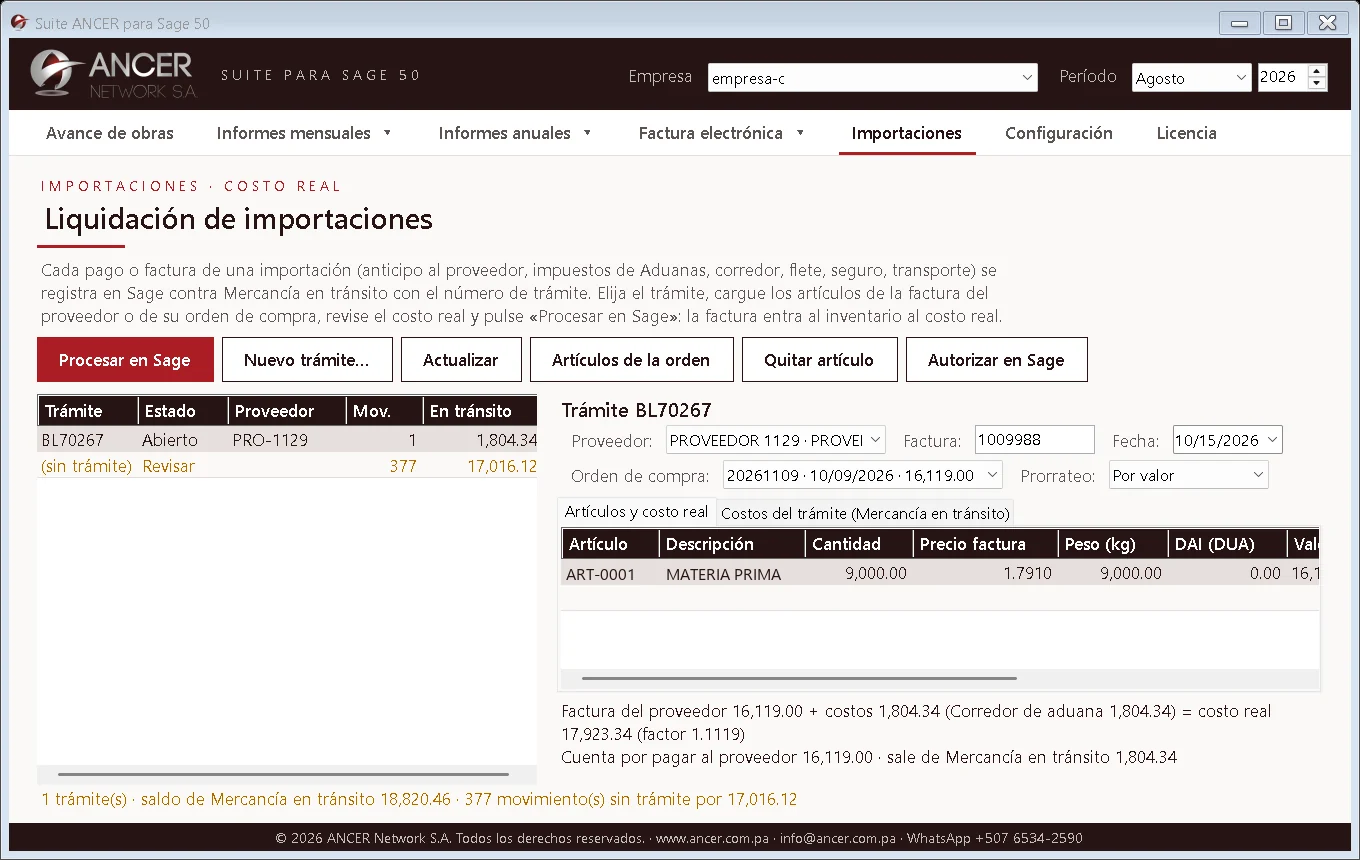The height and width of the screenshot is (860, 1360).
Task: Click the DAI (DUA) column header
Action: pyautogui.click(x=1227, y=544)
